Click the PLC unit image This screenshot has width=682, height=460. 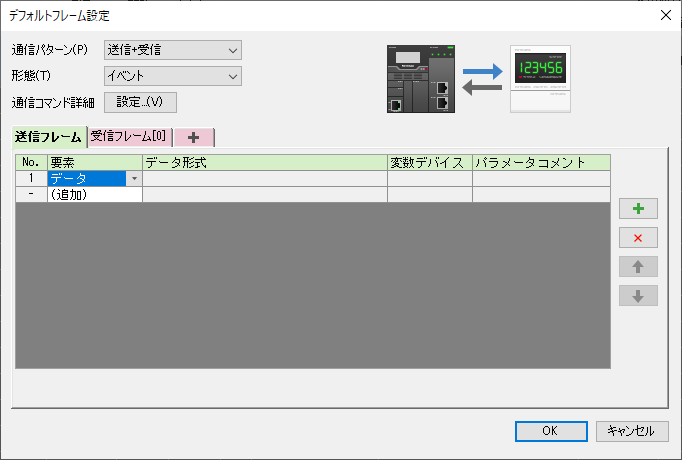421,79
